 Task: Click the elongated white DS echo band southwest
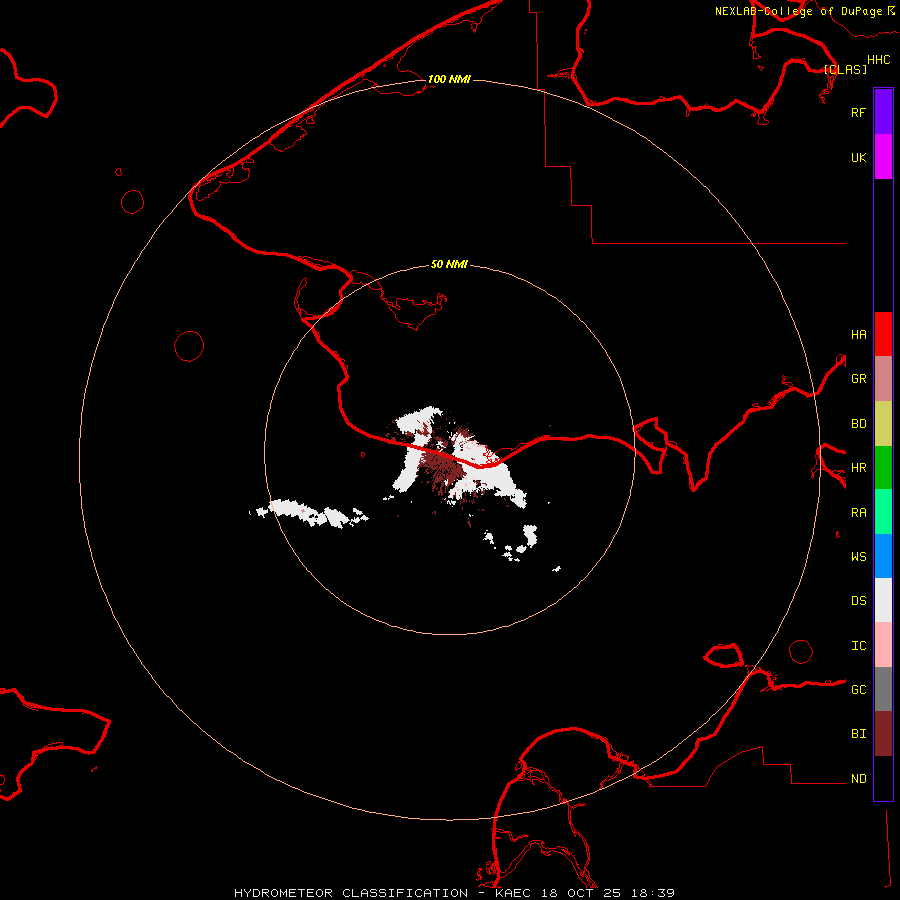click(x=310, y=513)
